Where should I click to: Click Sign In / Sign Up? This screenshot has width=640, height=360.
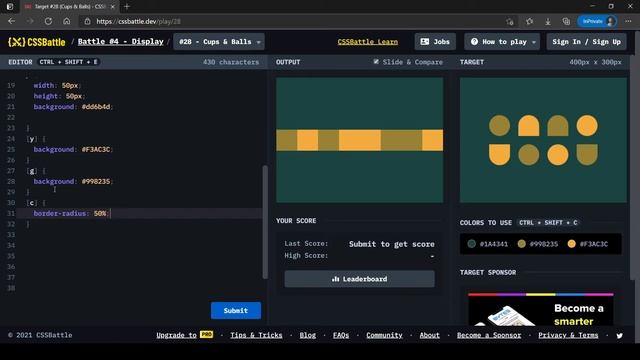pos(586,42)
